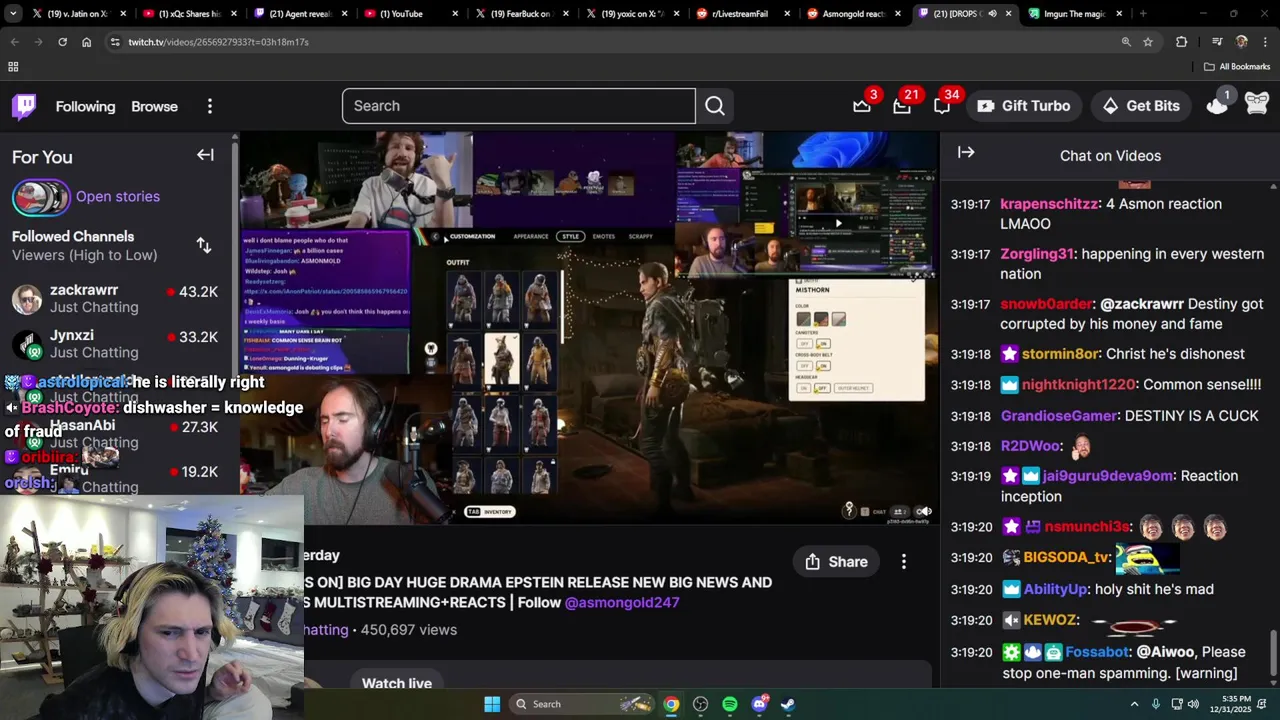Open nightknight1220 username in chat

tap(1078, 385)
